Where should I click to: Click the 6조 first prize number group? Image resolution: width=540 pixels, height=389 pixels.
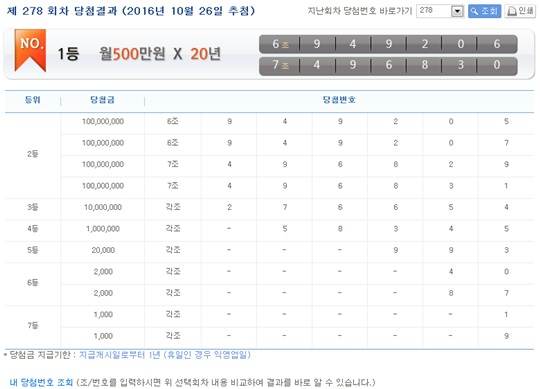pyautogui.click(x=388, y=44)
